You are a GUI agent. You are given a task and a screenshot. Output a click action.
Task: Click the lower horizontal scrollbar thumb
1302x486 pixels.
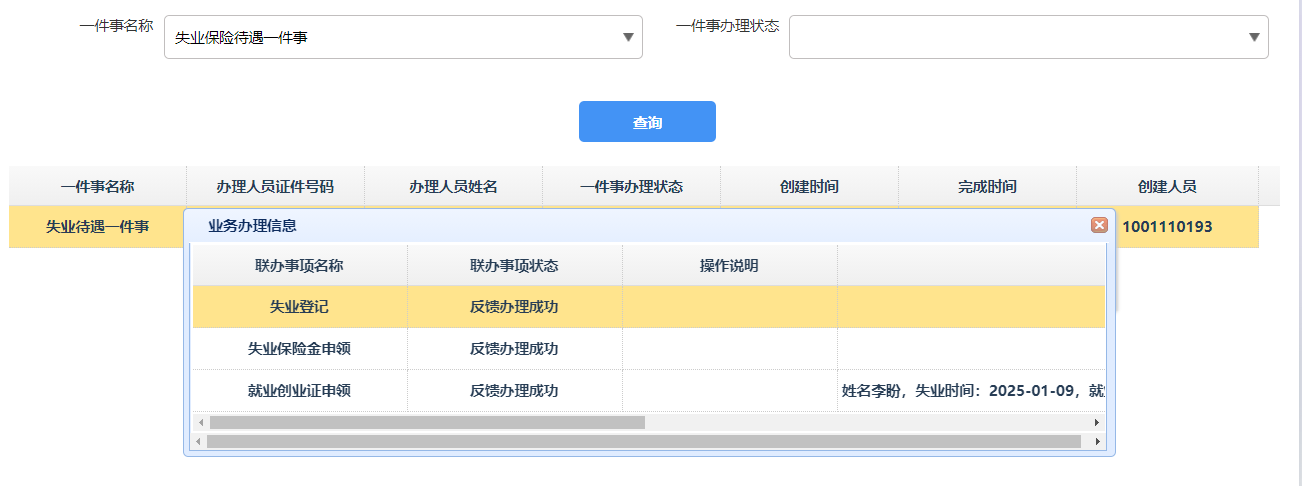tap(643, 441)
